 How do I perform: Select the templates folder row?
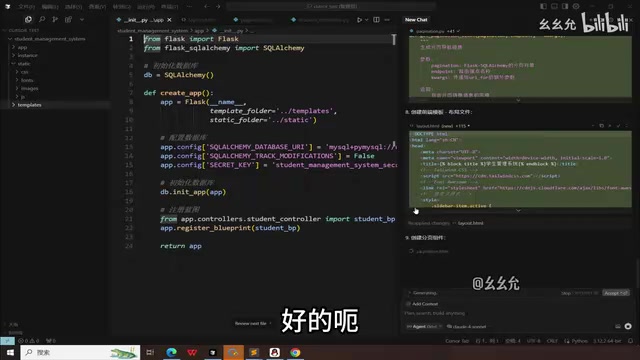click(55, 105)
